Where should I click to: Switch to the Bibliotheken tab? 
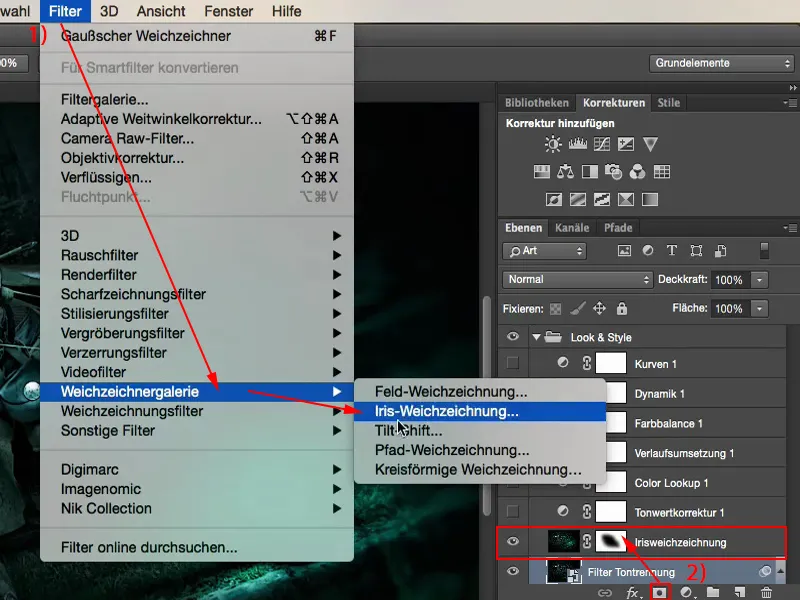[537, 103]
